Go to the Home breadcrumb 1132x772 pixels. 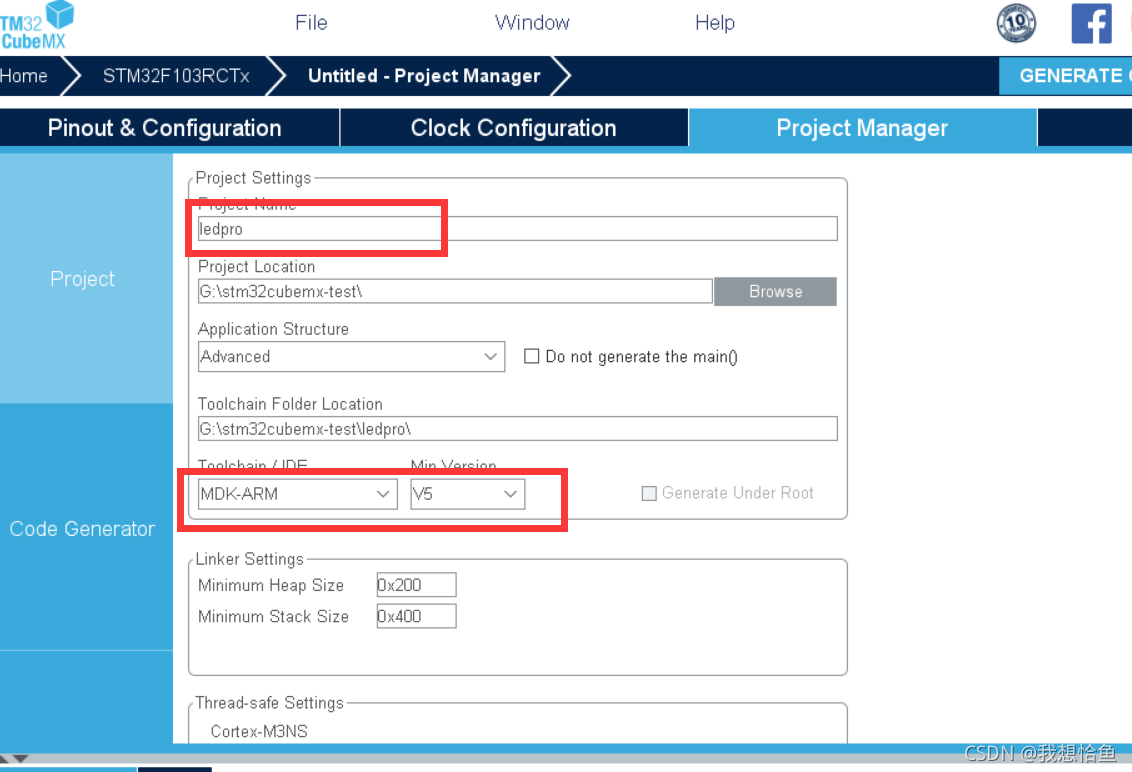coord(24,76)
